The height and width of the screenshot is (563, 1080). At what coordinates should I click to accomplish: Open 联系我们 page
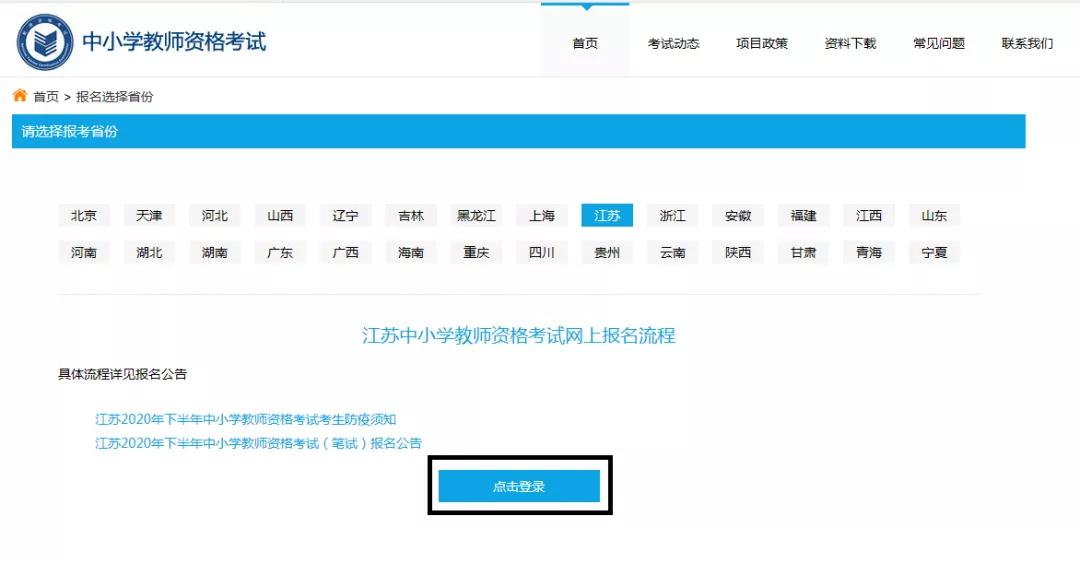[1027, 43]
